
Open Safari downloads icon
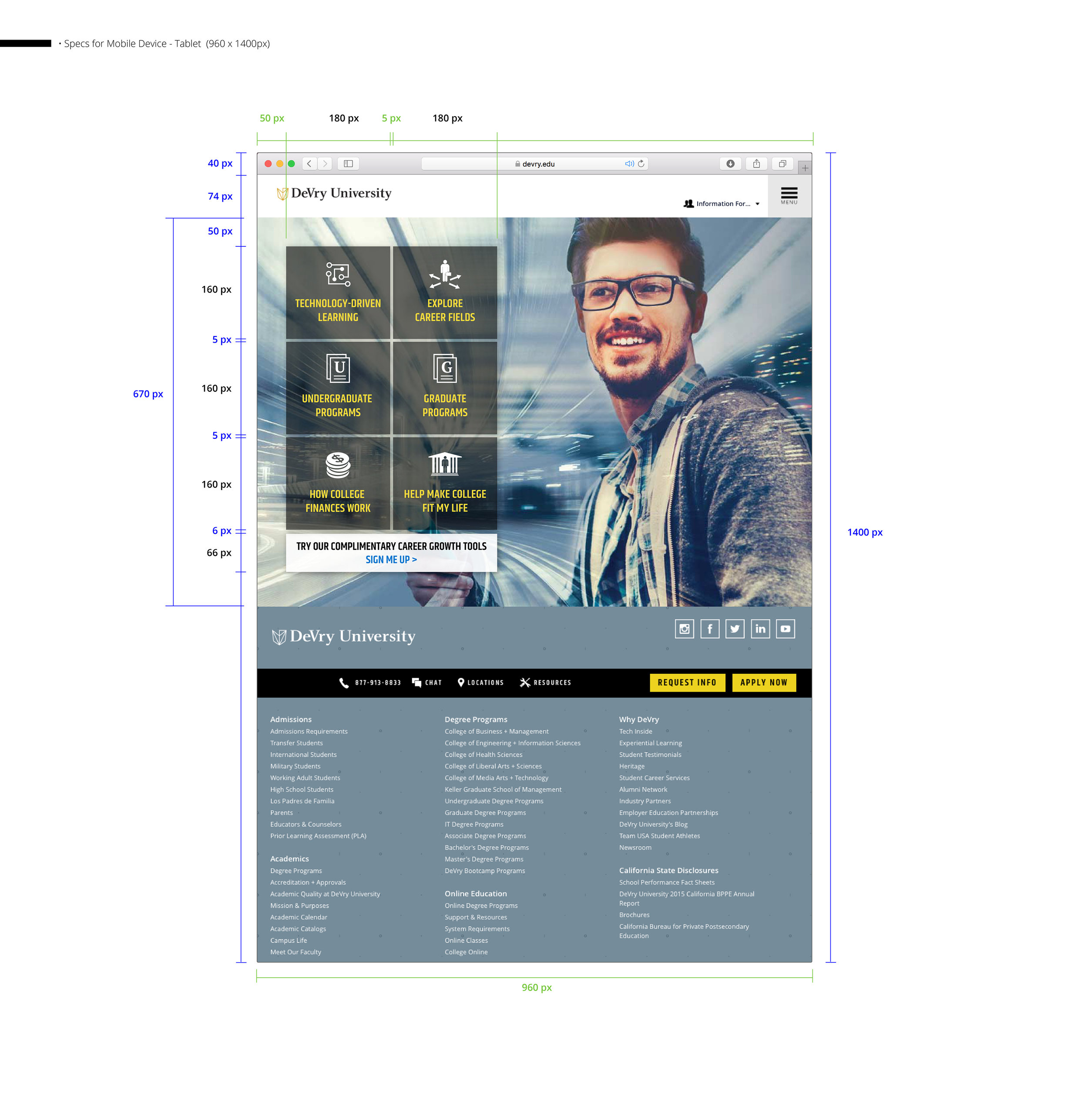point(730,163)
